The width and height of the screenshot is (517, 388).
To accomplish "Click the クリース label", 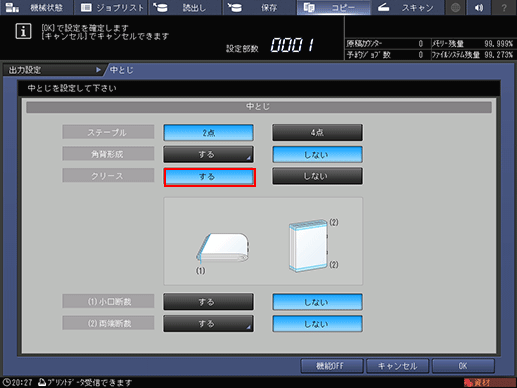I will pos(108,176).
